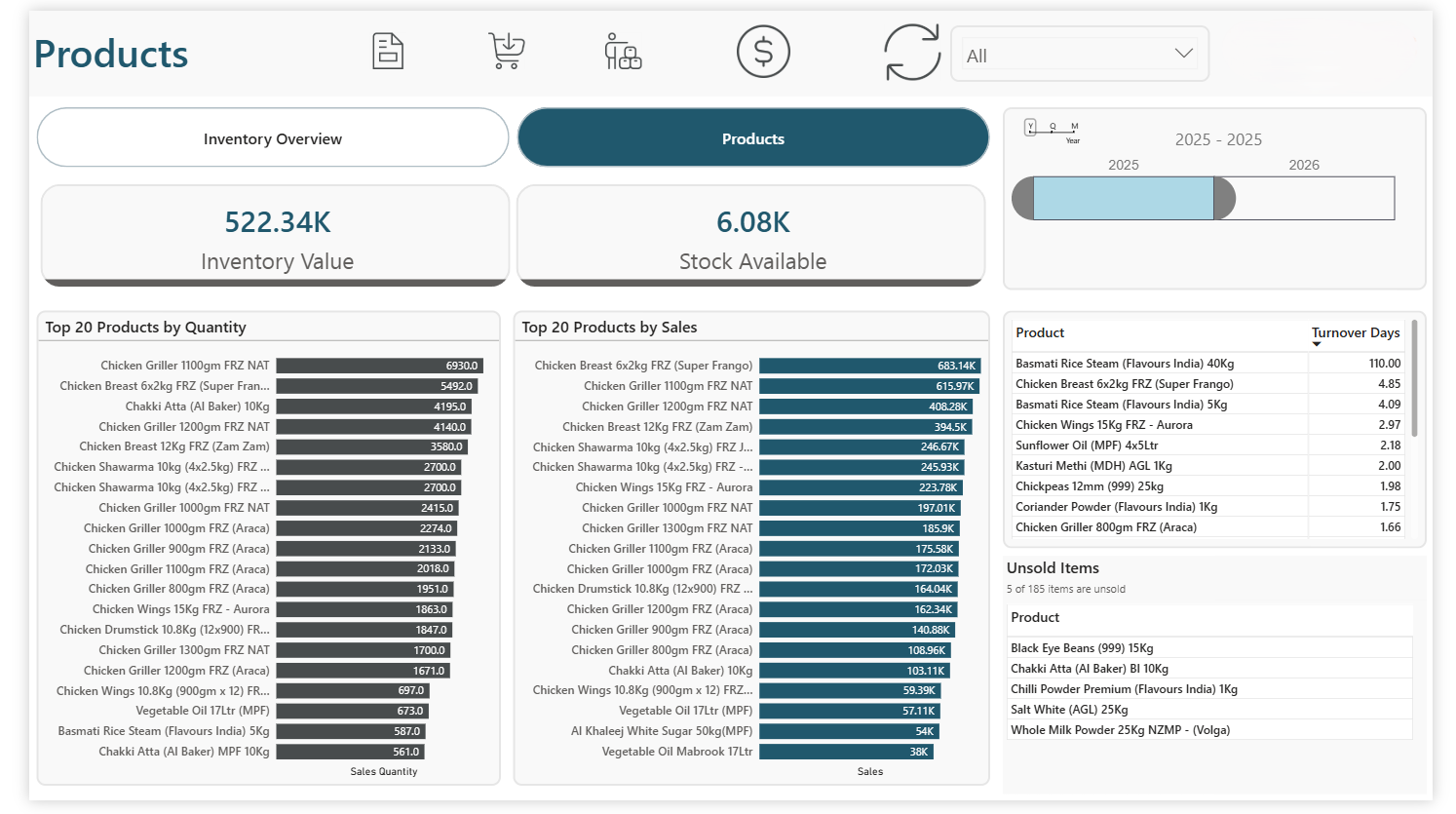Click the dropdown chevron arrow beside All
Viewport: 1456px width, 814px height.
[1183, 54]
